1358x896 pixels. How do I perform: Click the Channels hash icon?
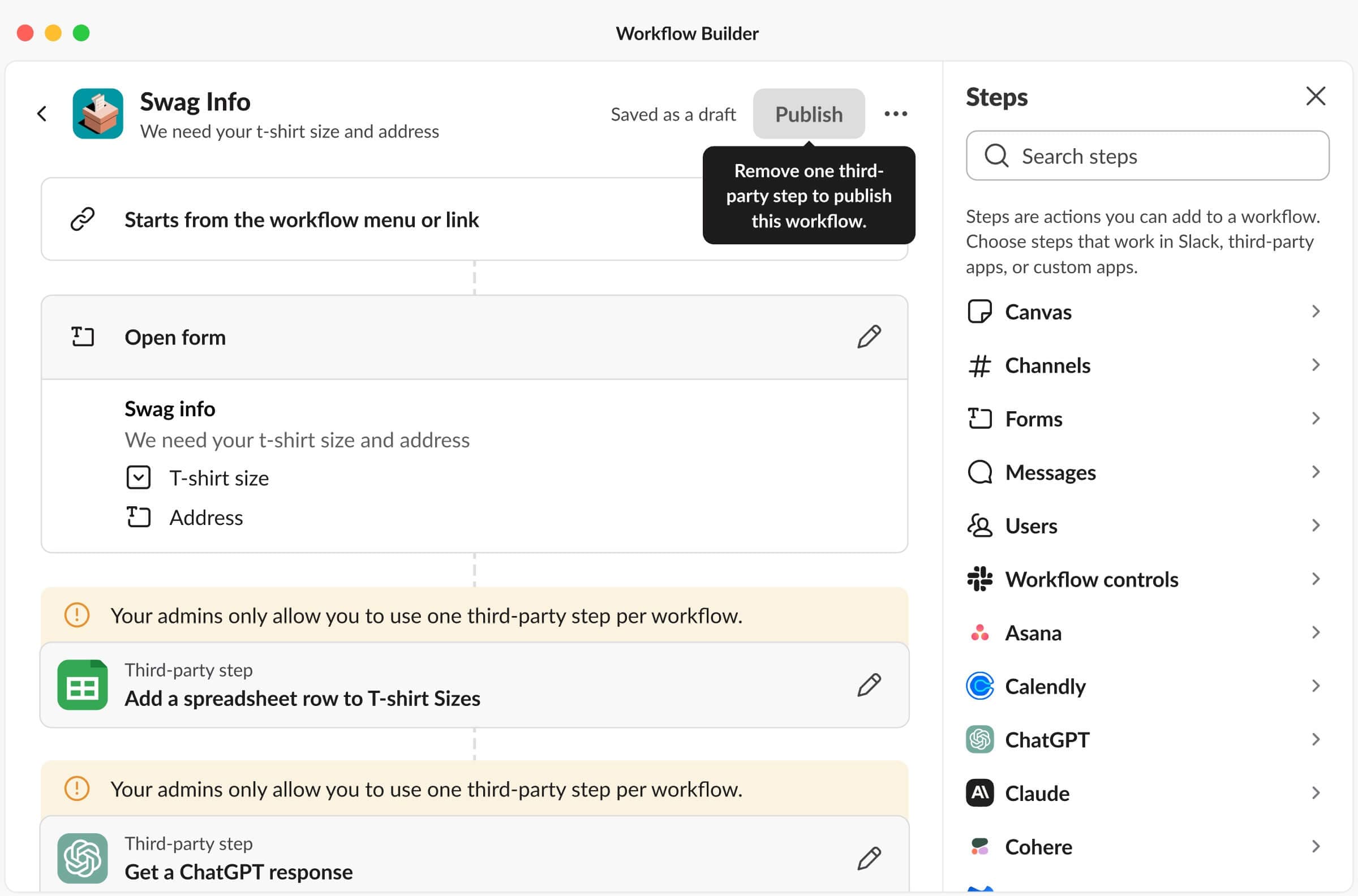979,366
